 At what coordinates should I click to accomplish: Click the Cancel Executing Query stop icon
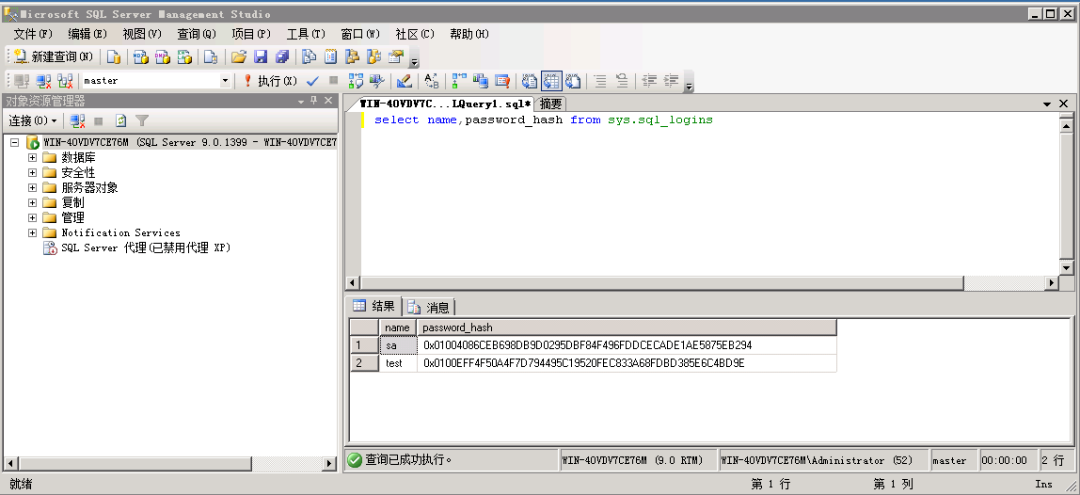coord(333,81)
